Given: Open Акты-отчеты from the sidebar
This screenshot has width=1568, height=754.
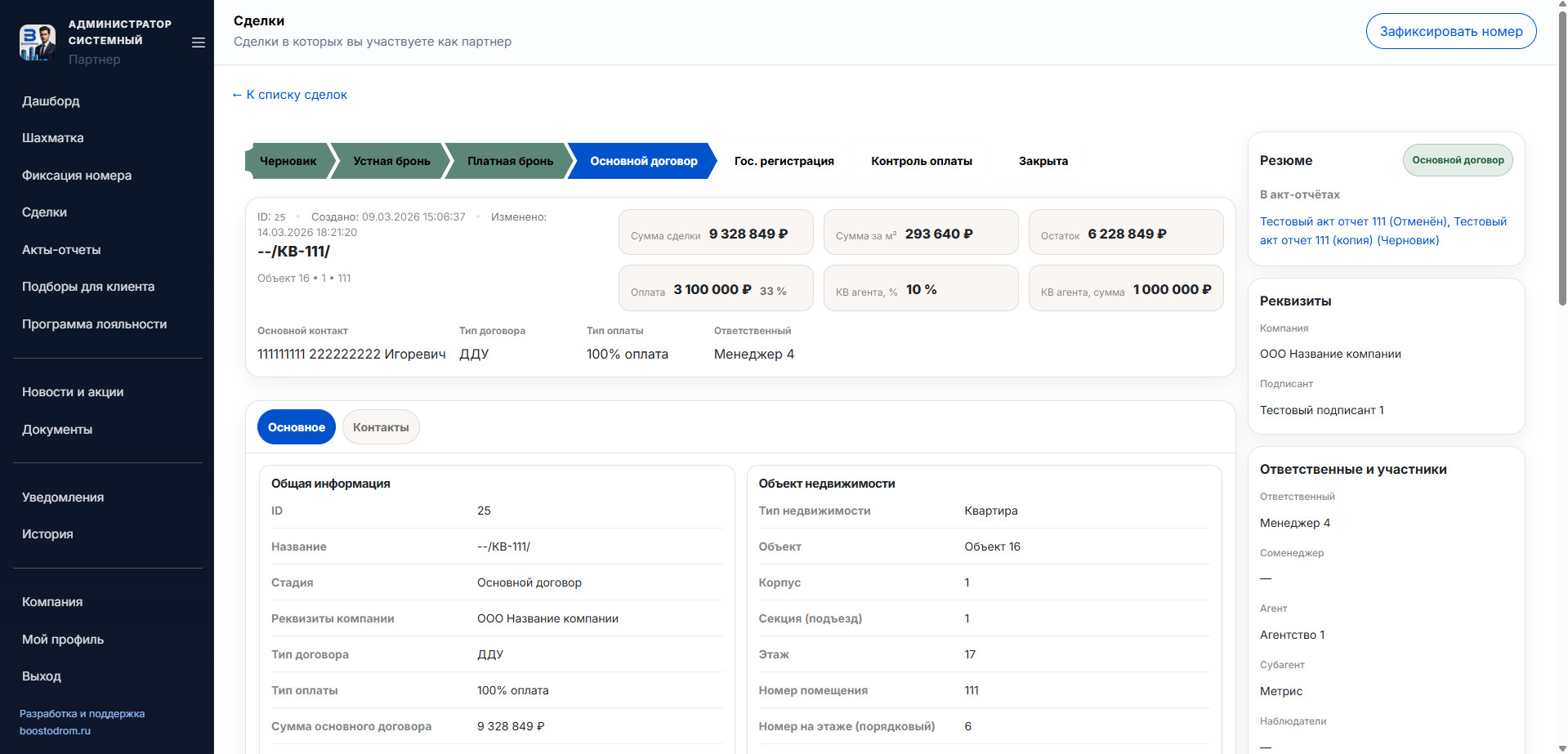Looking at the screenshot, I should [x=61, y=250].
